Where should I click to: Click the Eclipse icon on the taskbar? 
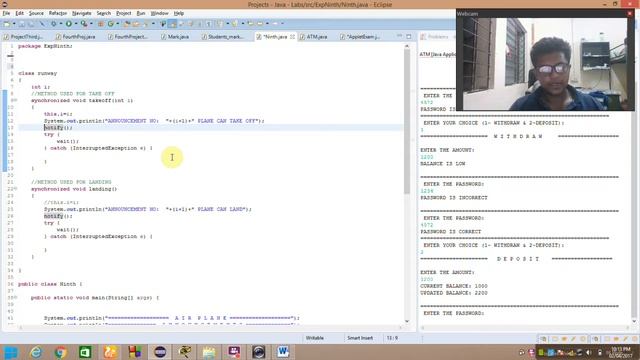click(x=160, y=352)
